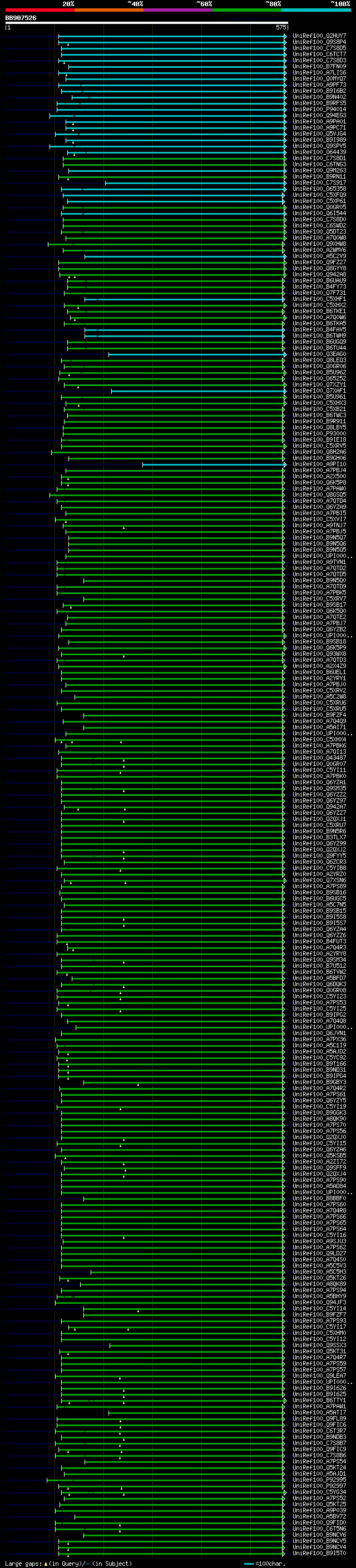Select label UniRef100_A2YRY1

tap(319, 678)
